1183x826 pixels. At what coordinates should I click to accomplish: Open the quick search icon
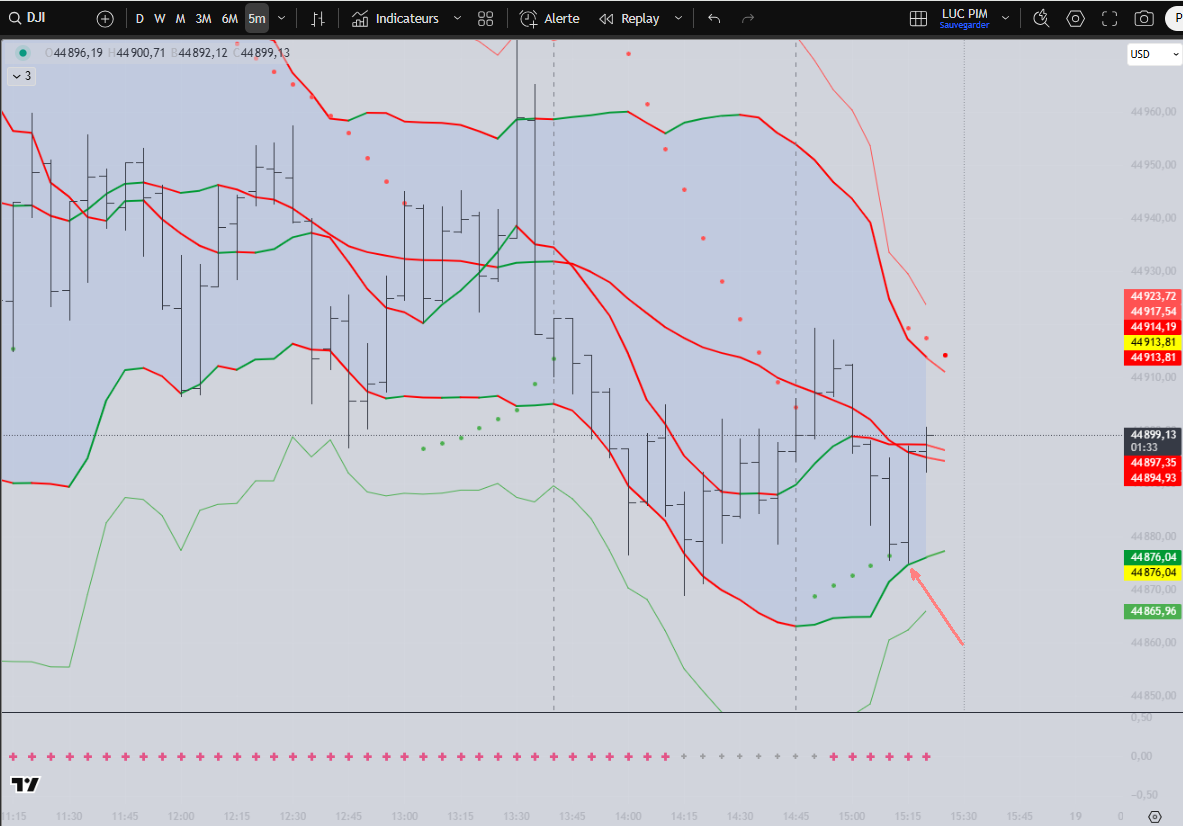point(1041,19)
